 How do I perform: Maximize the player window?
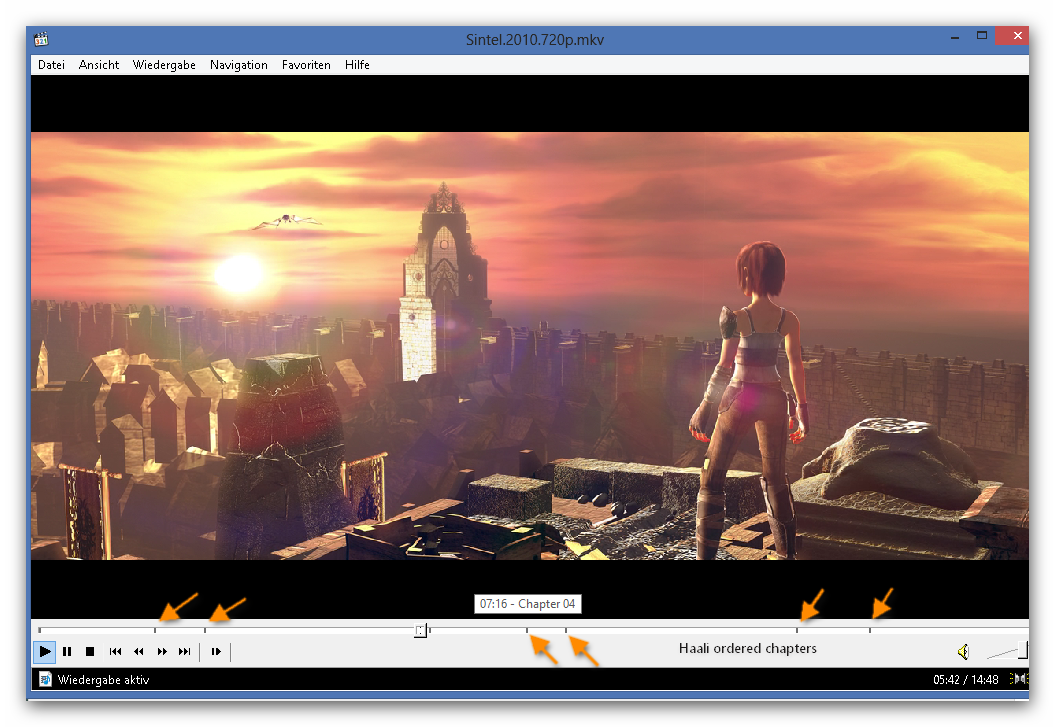(982, 36)
